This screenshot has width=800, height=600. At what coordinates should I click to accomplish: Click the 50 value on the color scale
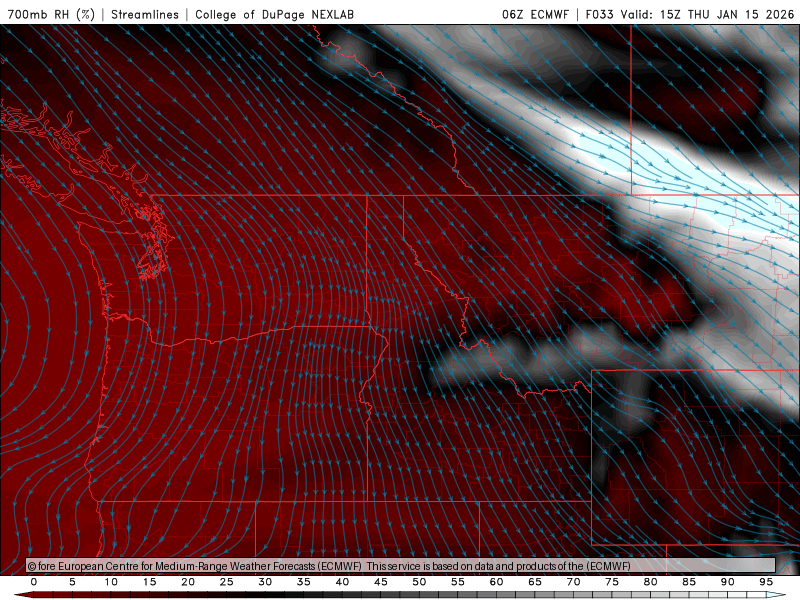click(419, 582)
